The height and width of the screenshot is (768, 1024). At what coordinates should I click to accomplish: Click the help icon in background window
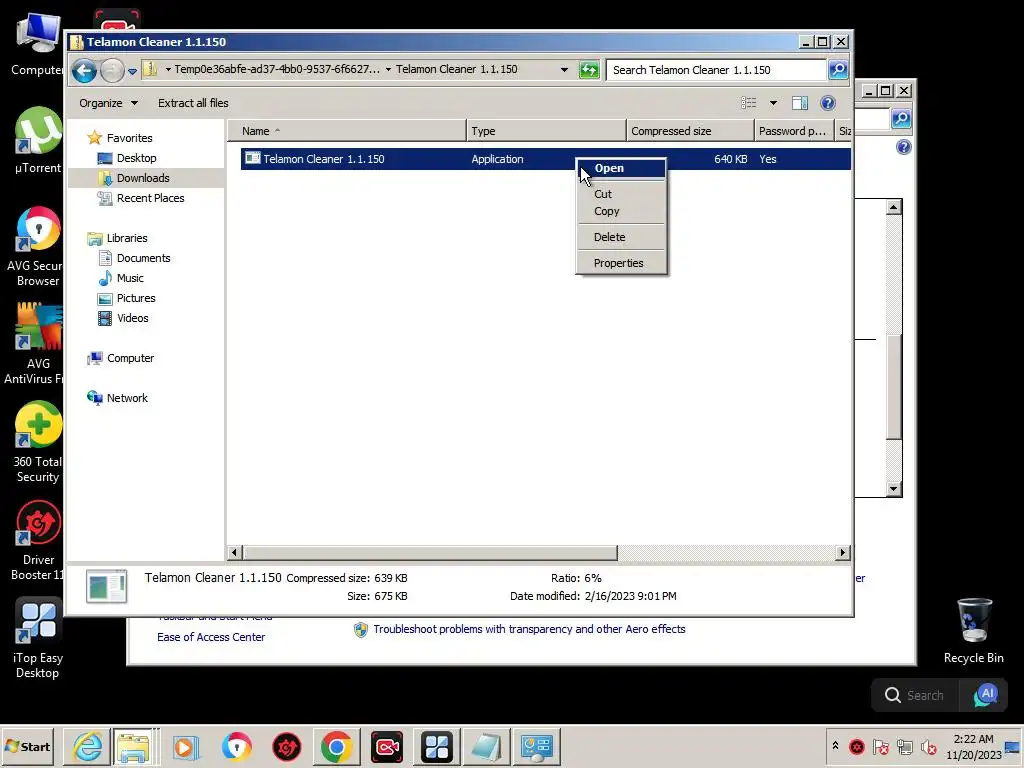click(x=903, y=147)
